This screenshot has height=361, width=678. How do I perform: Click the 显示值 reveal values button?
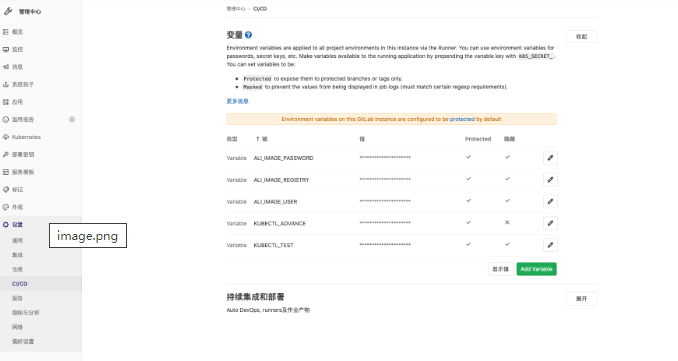coord(500,269)
